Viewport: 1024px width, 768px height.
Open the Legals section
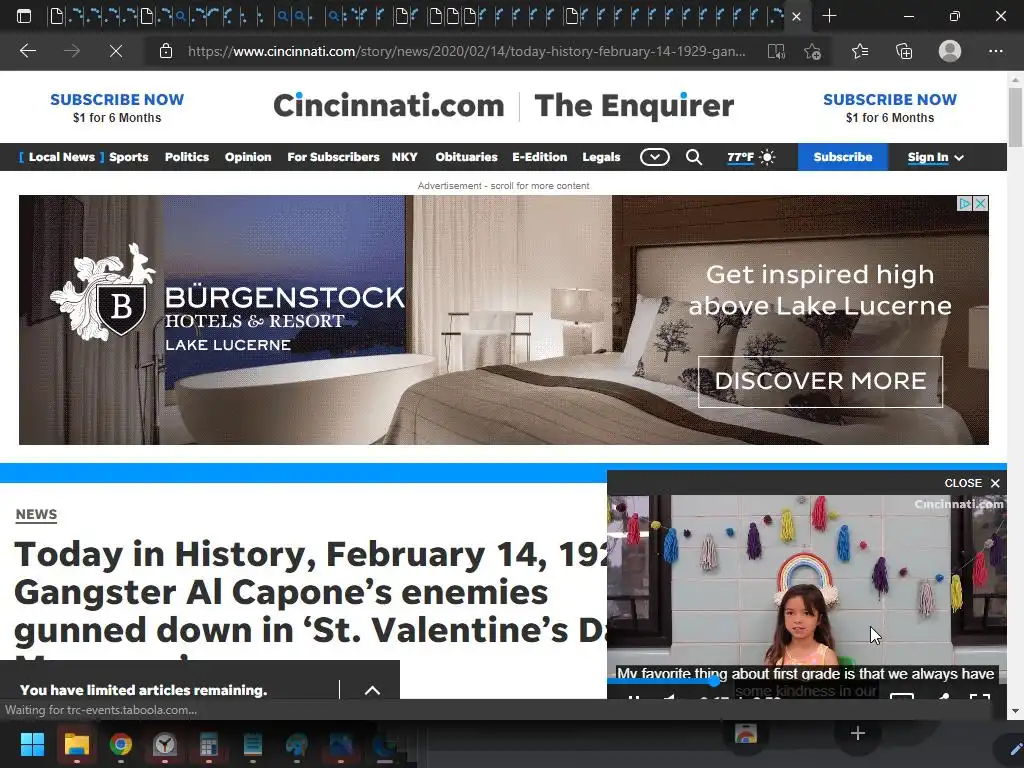601,157
